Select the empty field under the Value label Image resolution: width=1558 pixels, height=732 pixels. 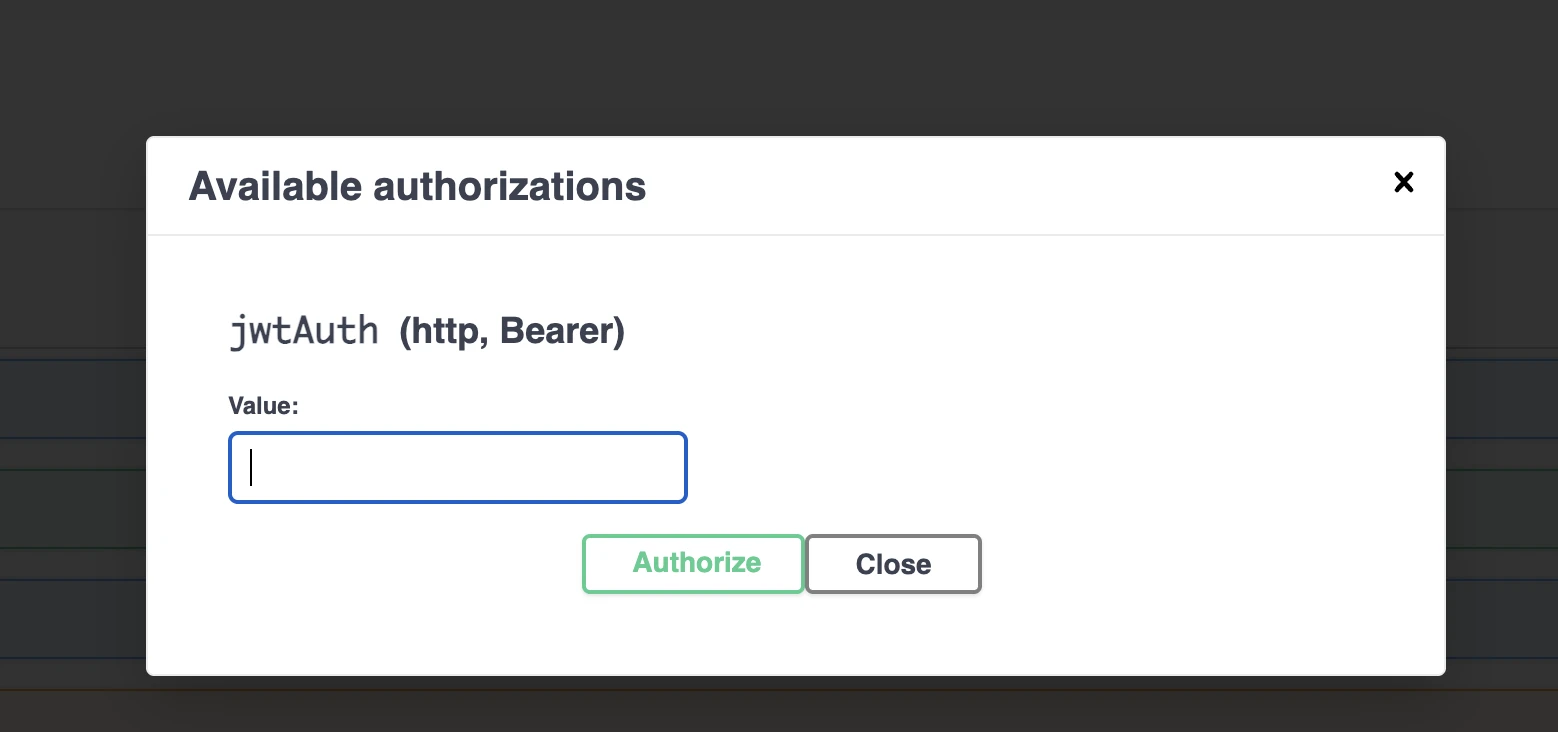458,467
